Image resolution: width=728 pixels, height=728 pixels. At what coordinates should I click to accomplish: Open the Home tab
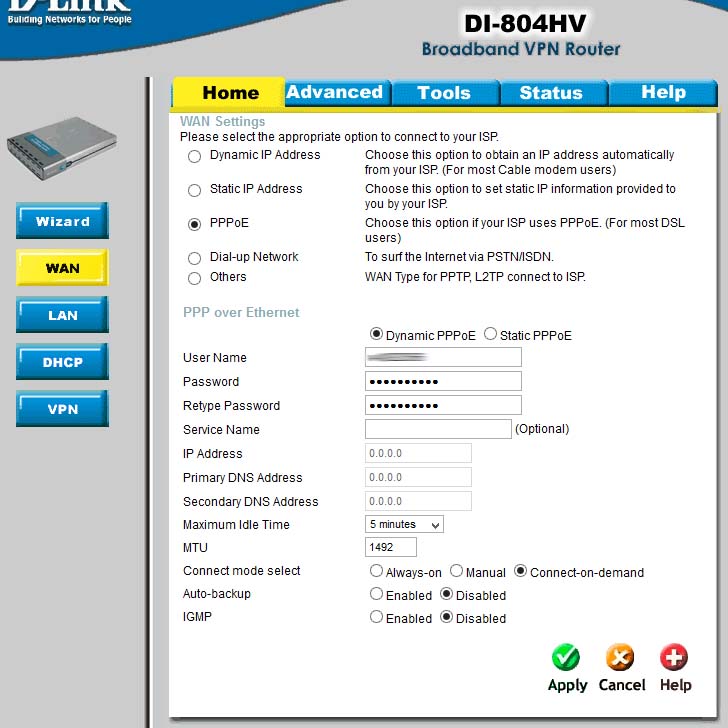click(229, 92)
